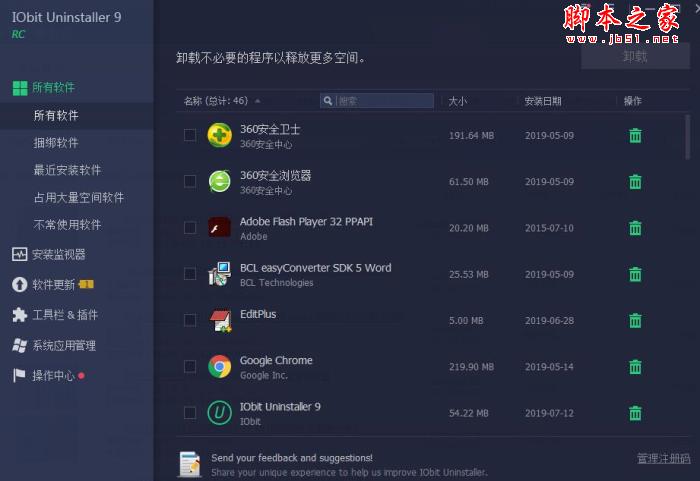Click the publisher text BCL Technologies
The height and width of the screenshot is (481, 700).
click(276, 283)
